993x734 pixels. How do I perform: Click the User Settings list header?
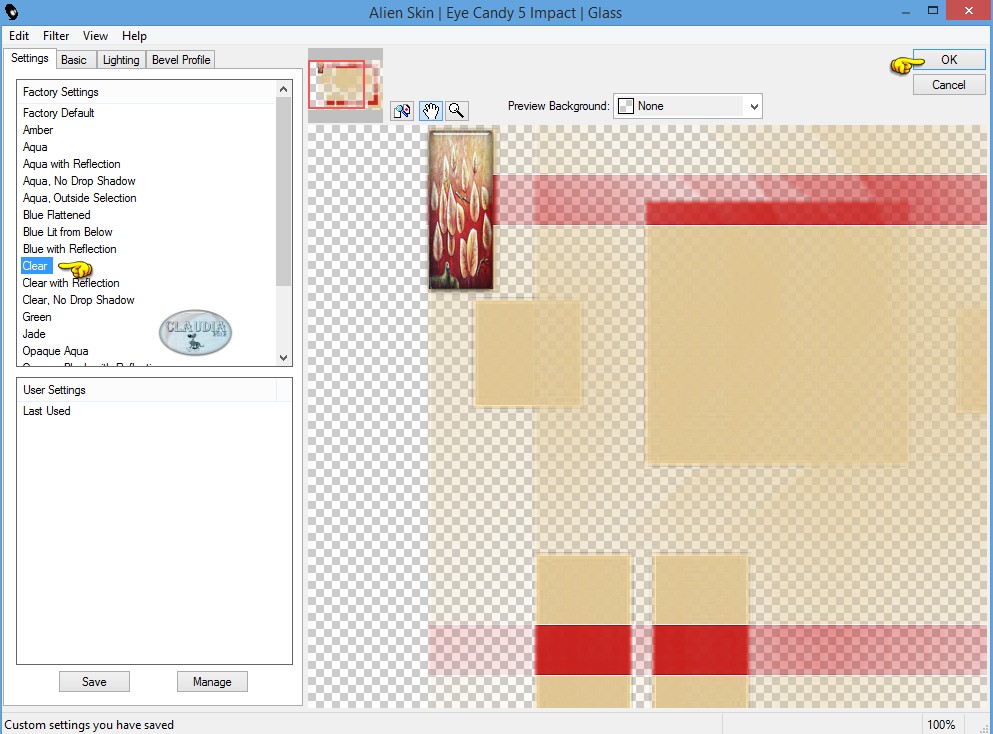[x=147, y=390]
